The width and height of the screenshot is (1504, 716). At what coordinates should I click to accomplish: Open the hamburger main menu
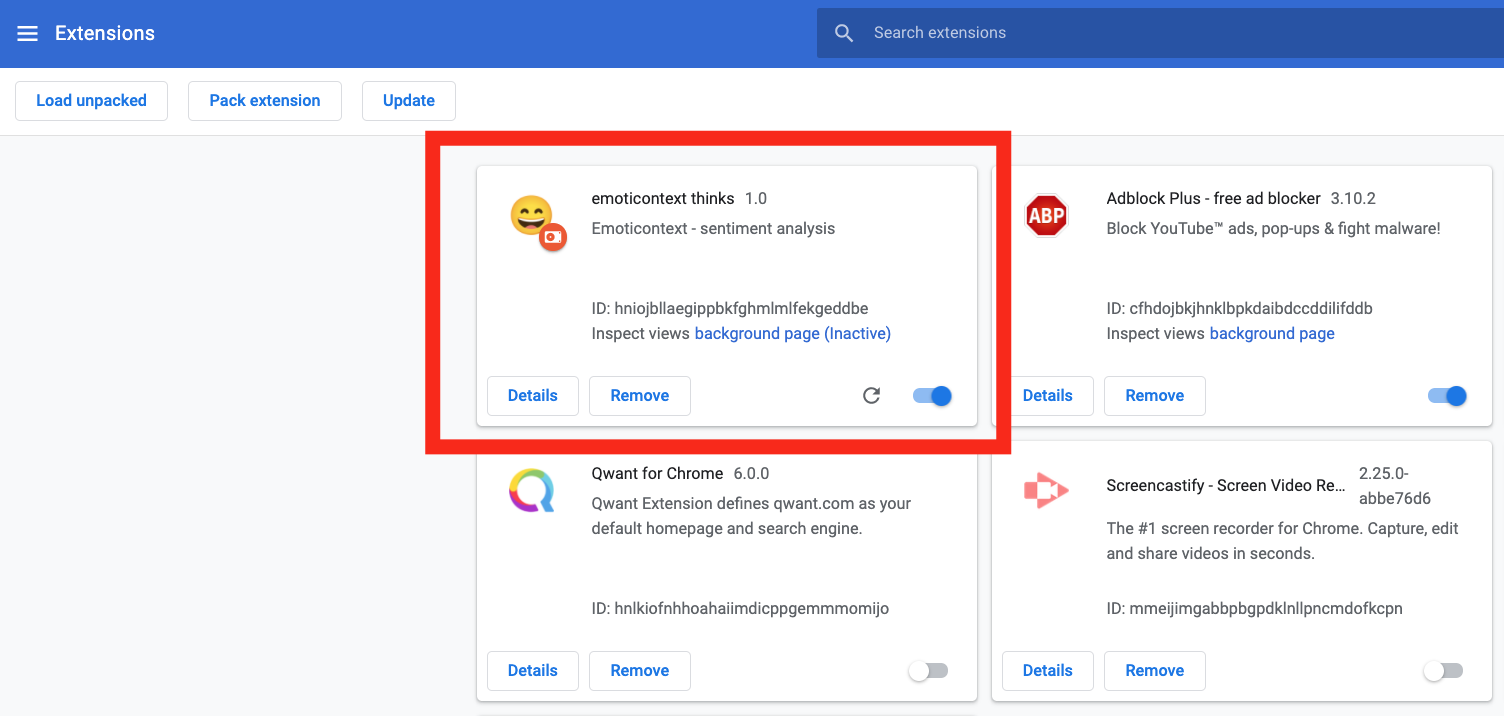(28, 34)
